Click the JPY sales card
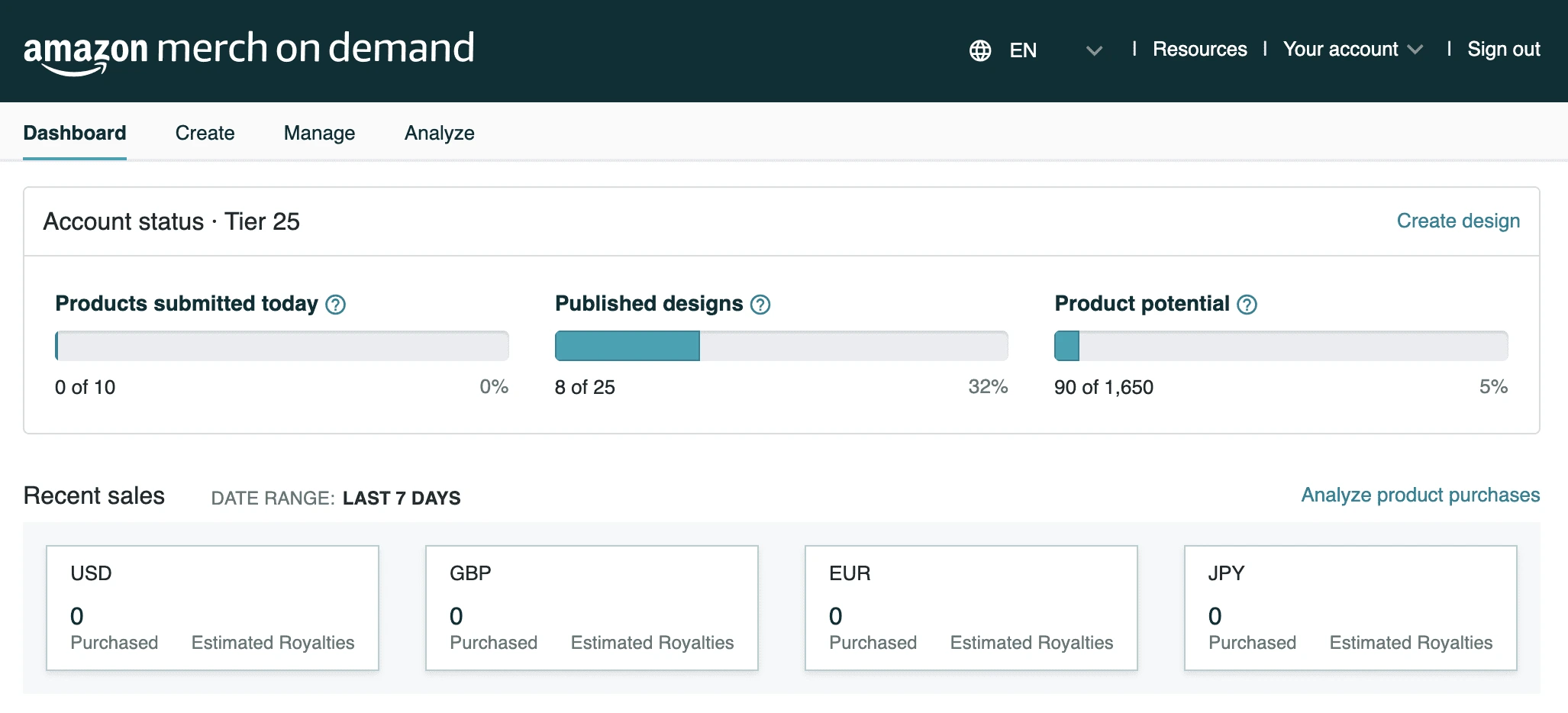1568x713 pixels. coord(1350,608)
